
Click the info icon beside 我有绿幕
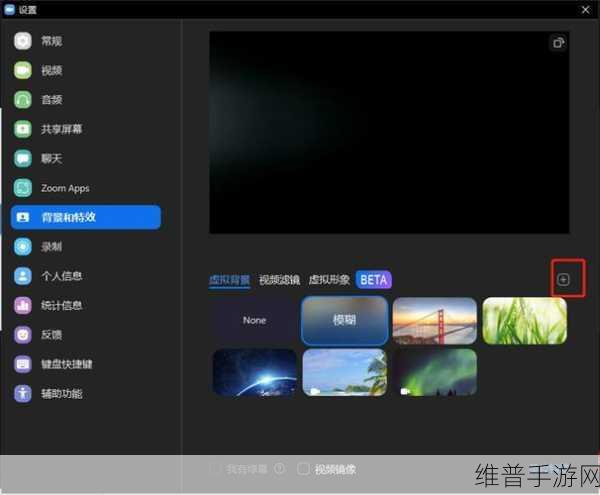tap(280, 468)
